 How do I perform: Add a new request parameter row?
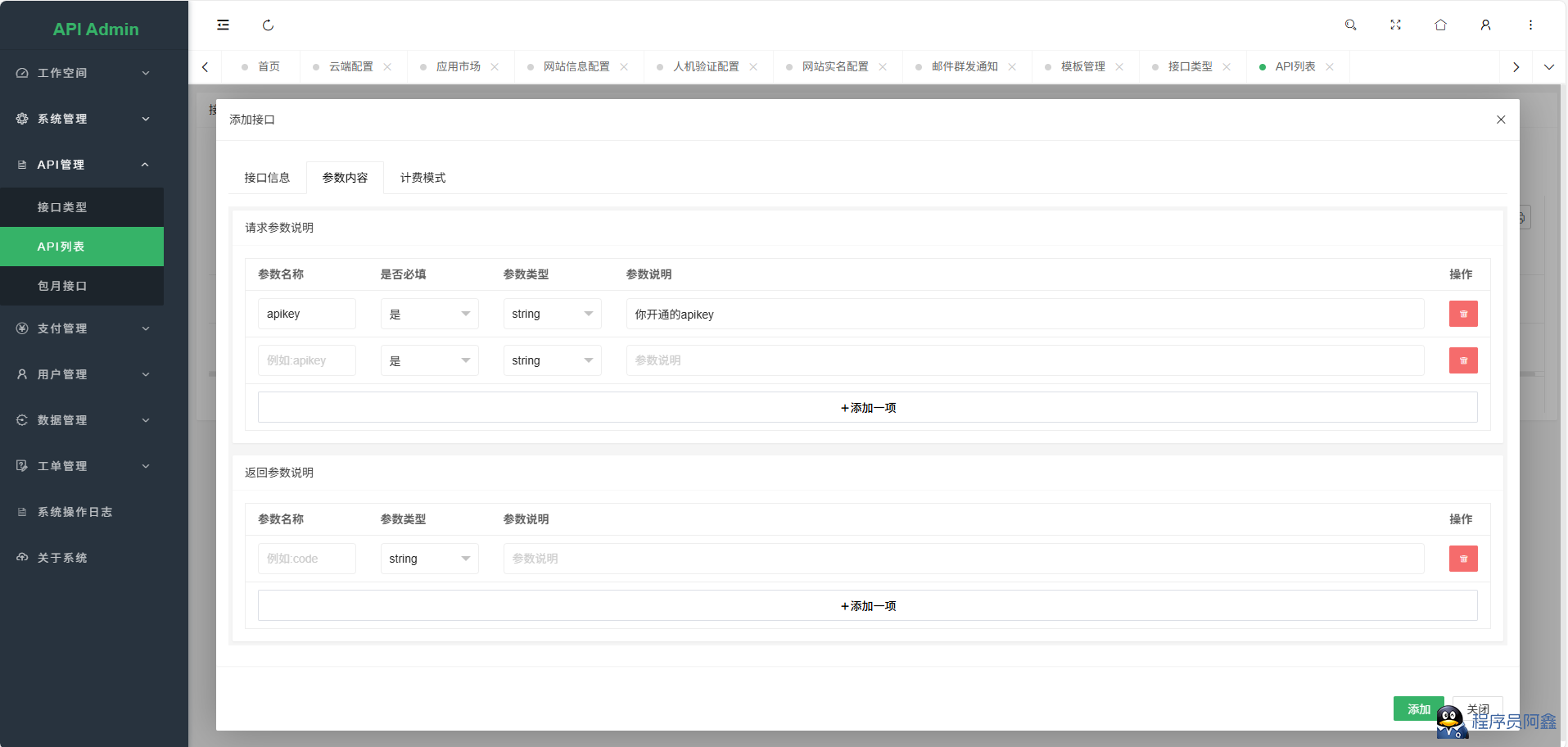[867, 407]
